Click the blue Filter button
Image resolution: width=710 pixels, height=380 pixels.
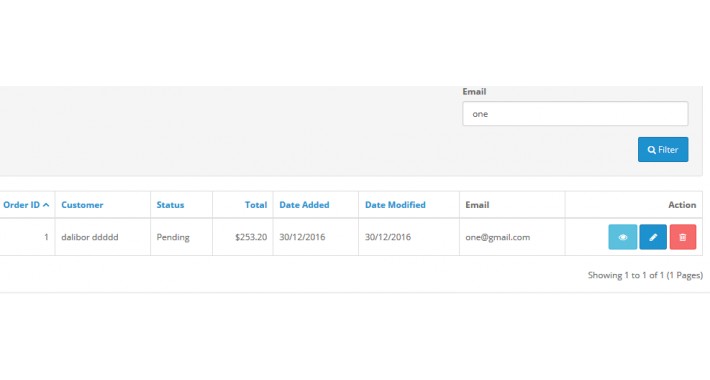point(663,149)
